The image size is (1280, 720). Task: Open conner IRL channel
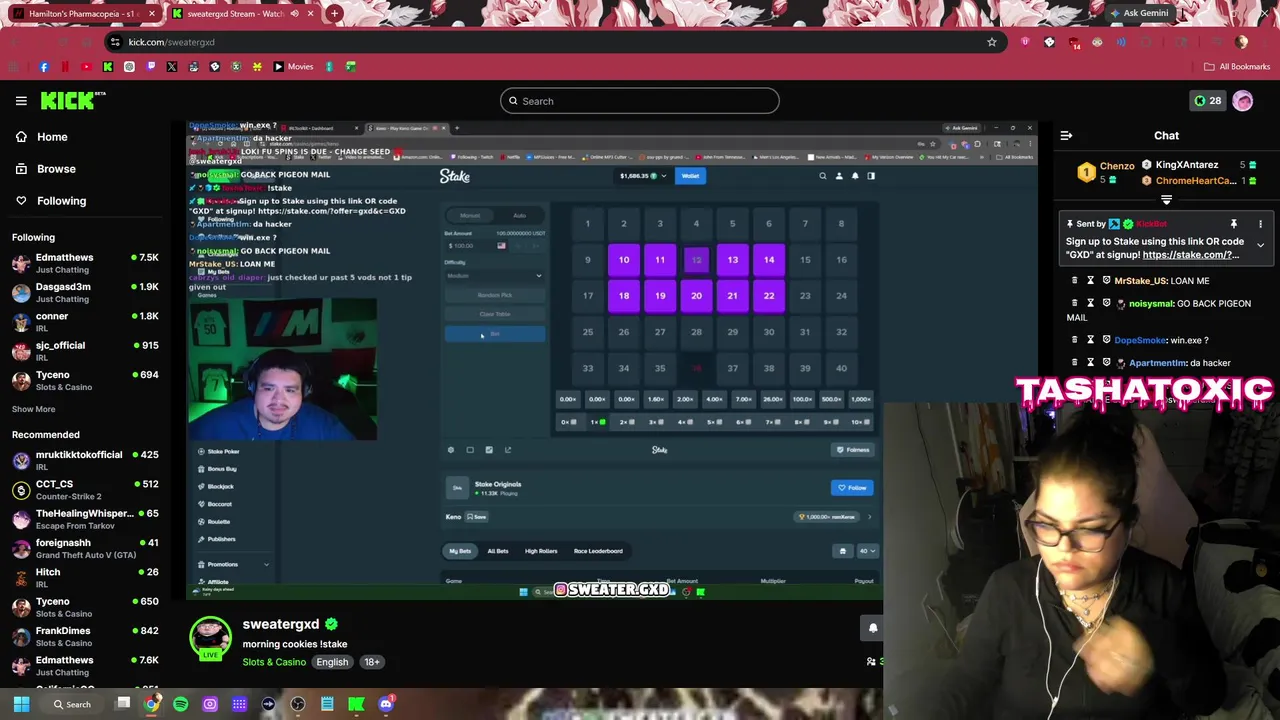coord(85,322)
